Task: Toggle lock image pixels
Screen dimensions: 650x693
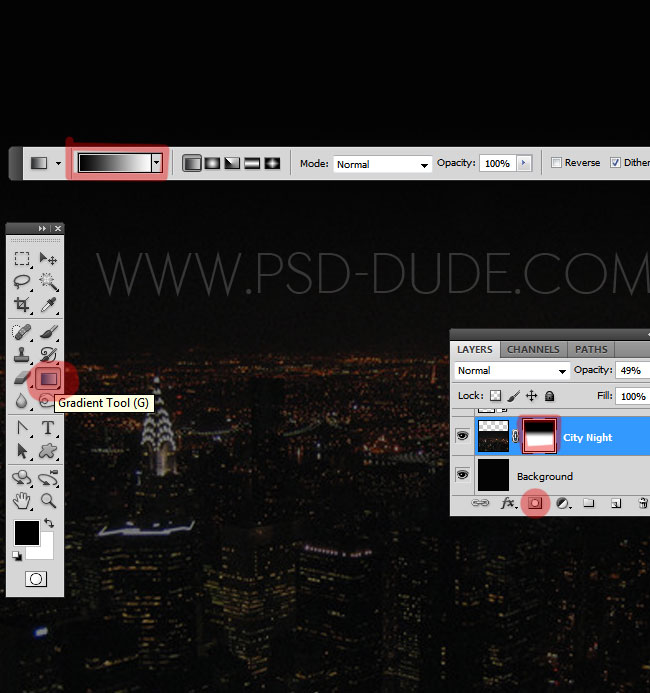Action: (x=513, y=396)
